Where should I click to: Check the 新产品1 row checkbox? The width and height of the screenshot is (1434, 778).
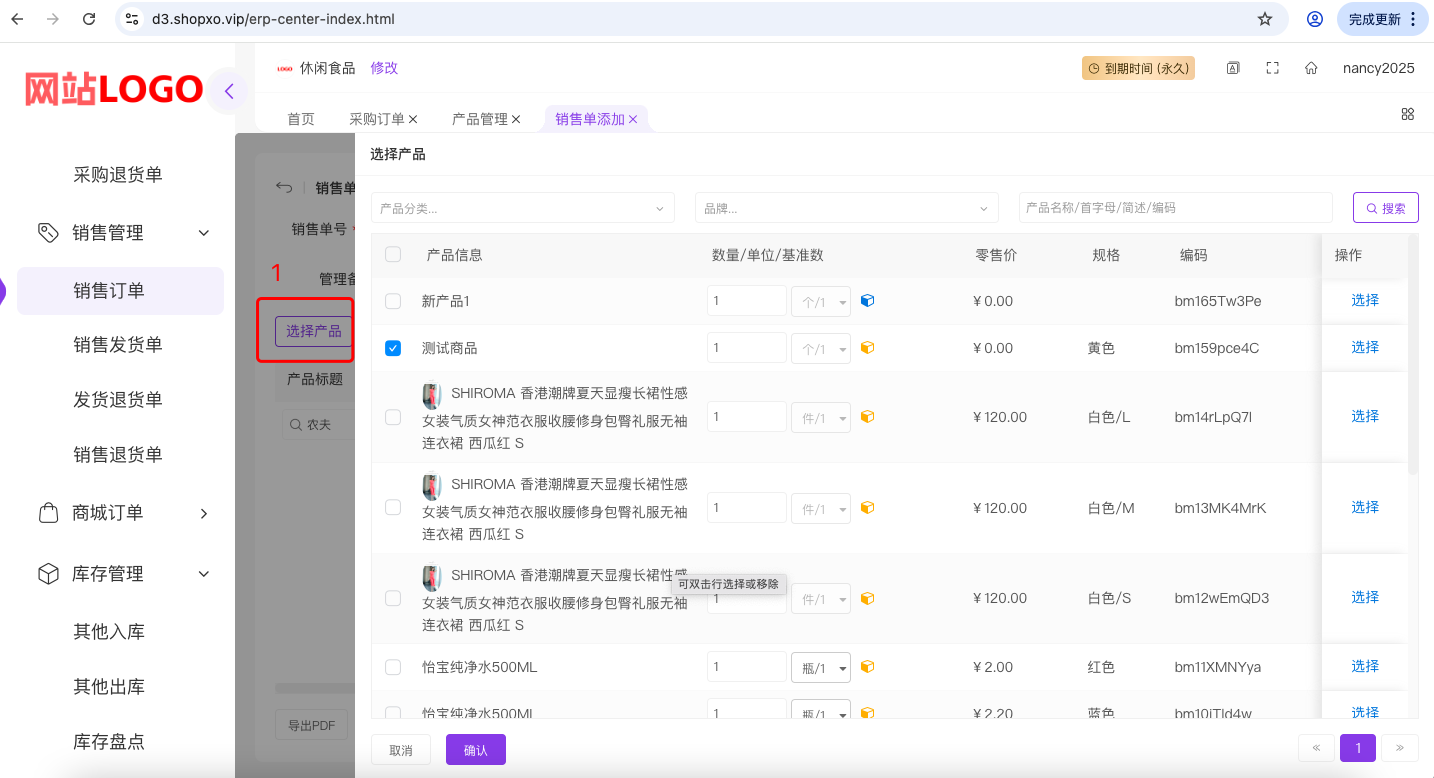click(393, 301)
